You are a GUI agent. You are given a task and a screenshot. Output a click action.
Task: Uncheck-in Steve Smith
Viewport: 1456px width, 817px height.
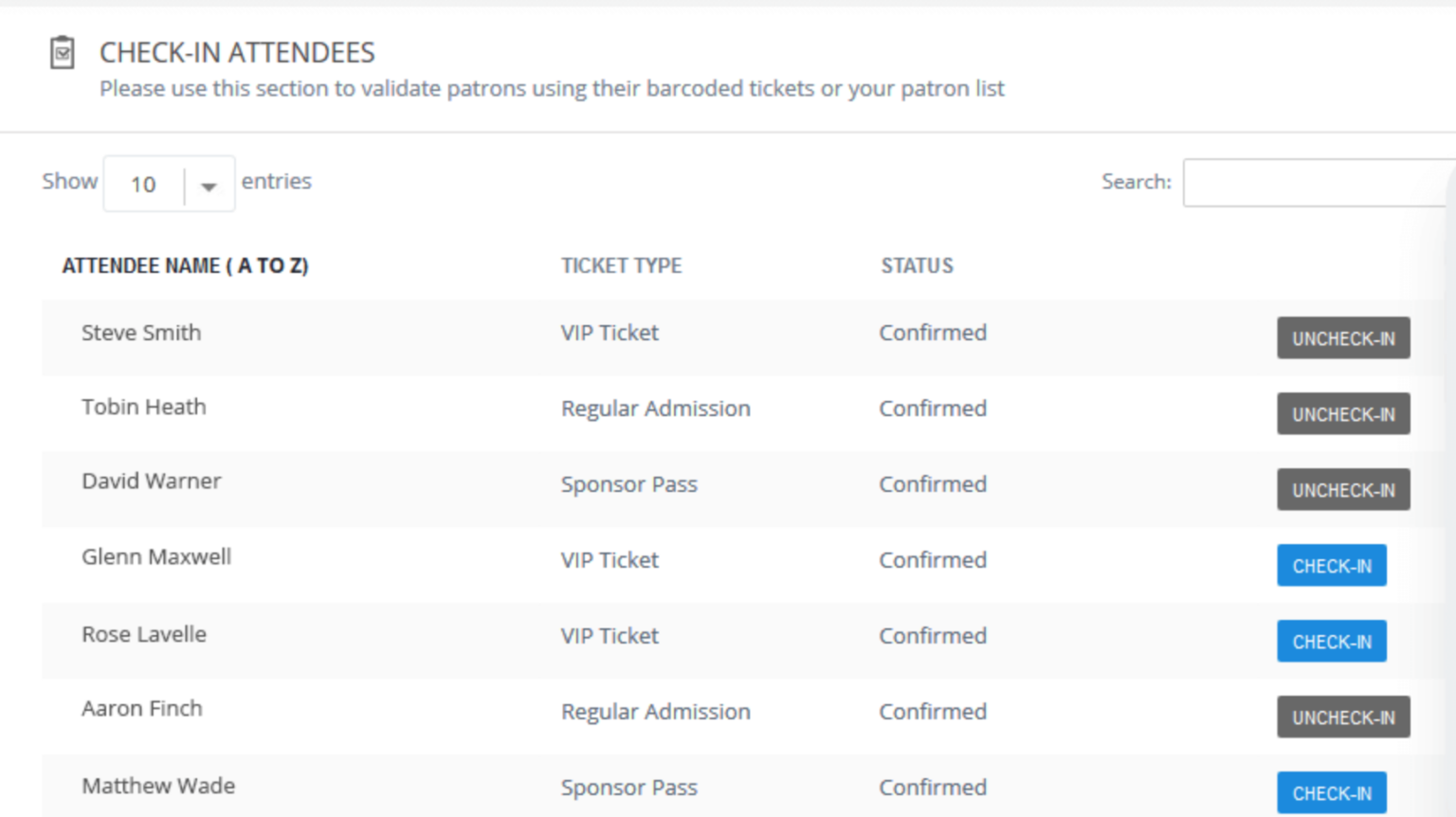coord(1342,337)
